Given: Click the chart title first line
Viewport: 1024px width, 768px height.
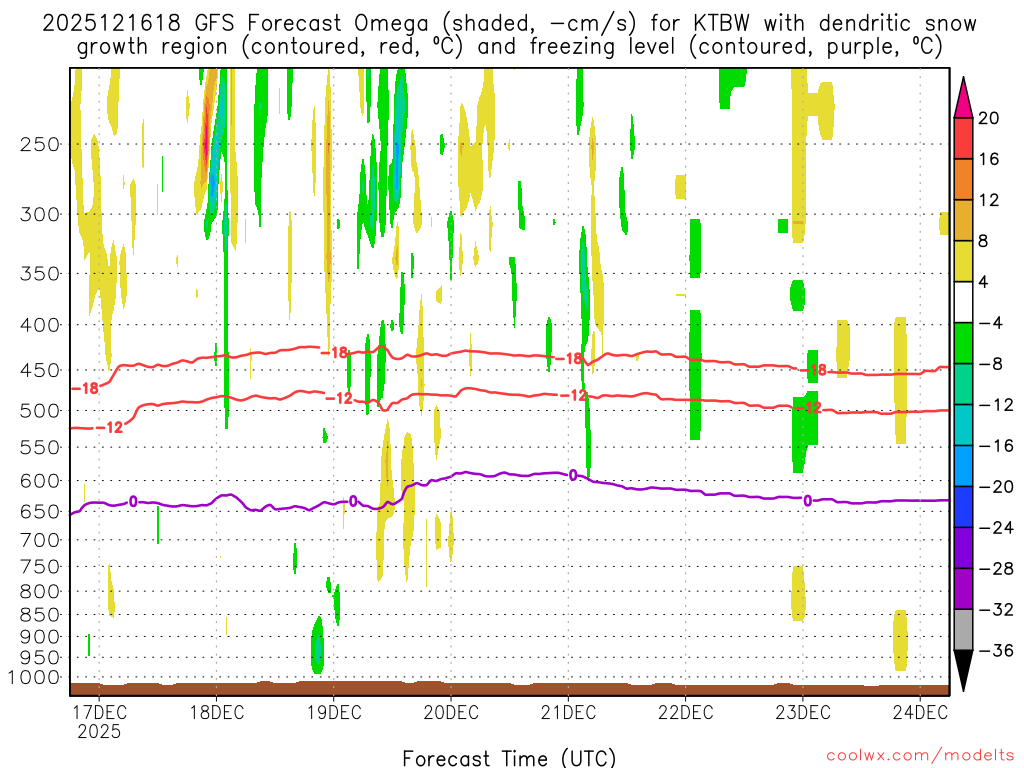Looking at the screenshot, I should 509,24.
